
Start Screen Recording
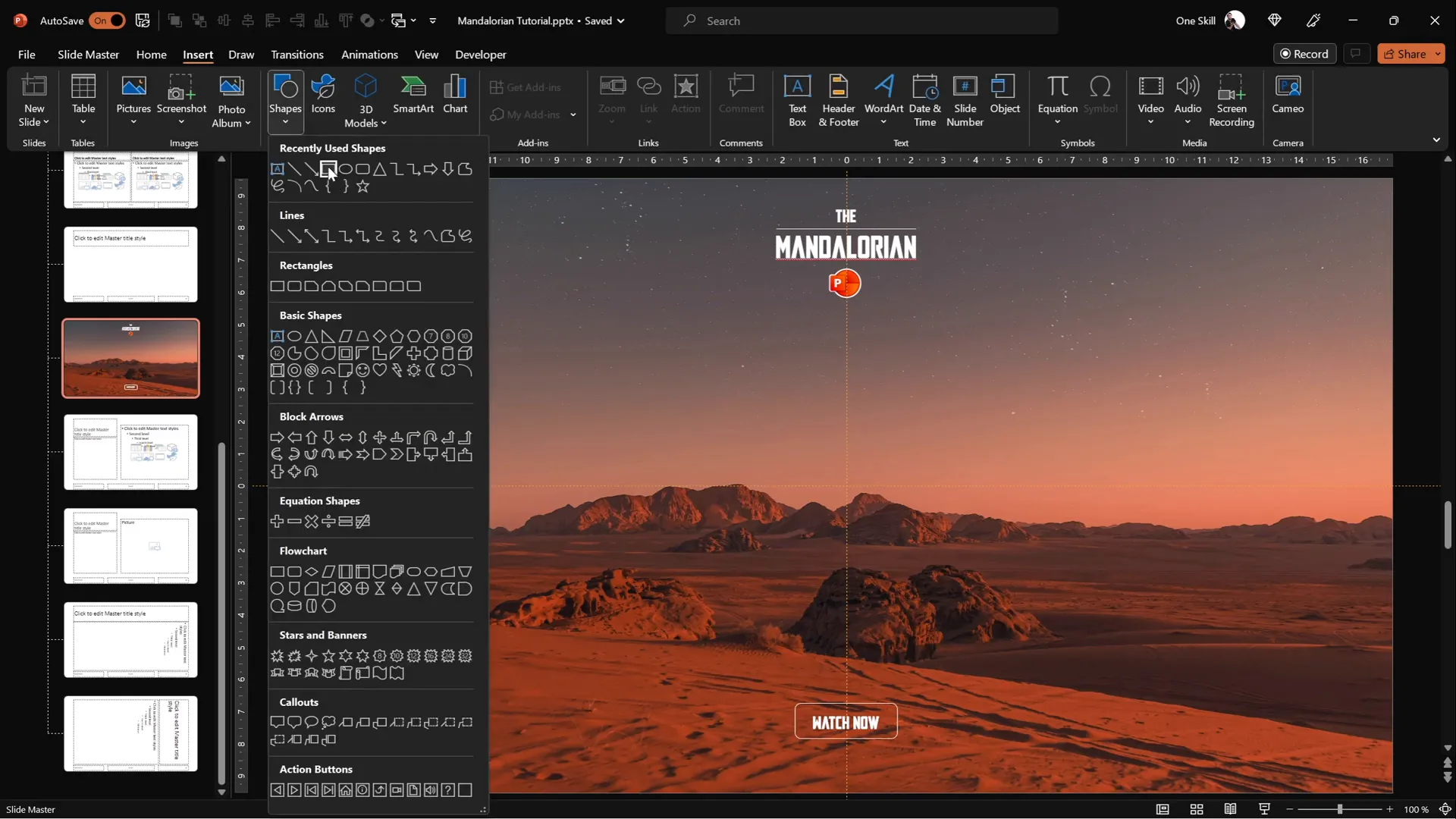tap(1232, 101)
